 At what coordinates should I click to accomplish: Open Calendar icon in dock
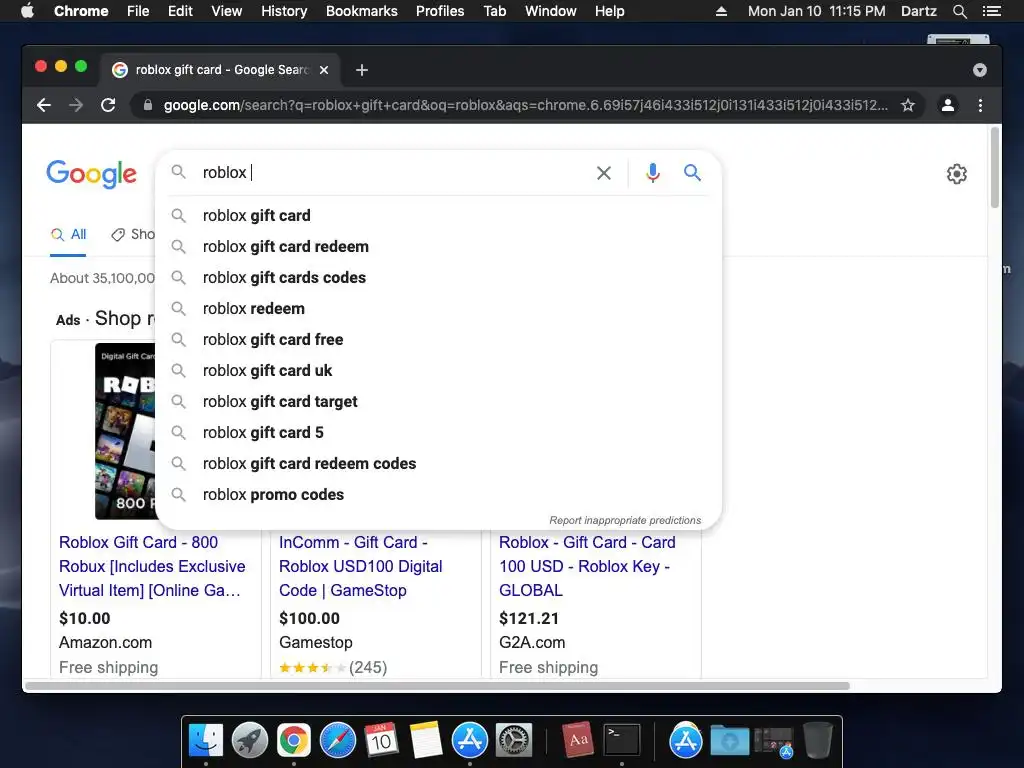tap(381, 740)
